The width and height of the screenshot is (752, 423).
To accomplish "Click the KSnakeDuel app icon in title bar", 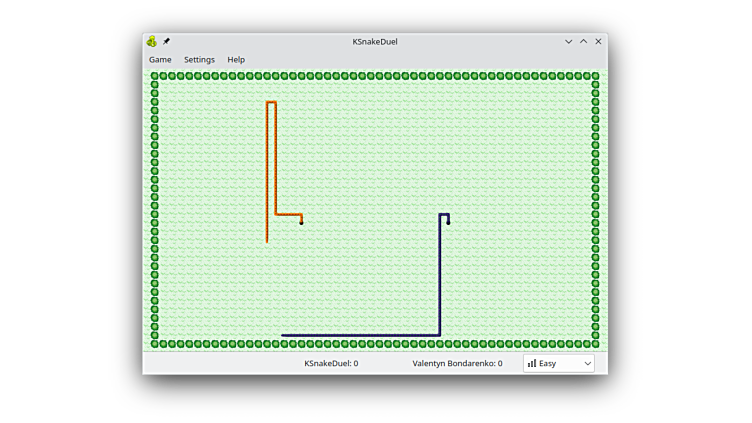I will [x=152, y=41].
